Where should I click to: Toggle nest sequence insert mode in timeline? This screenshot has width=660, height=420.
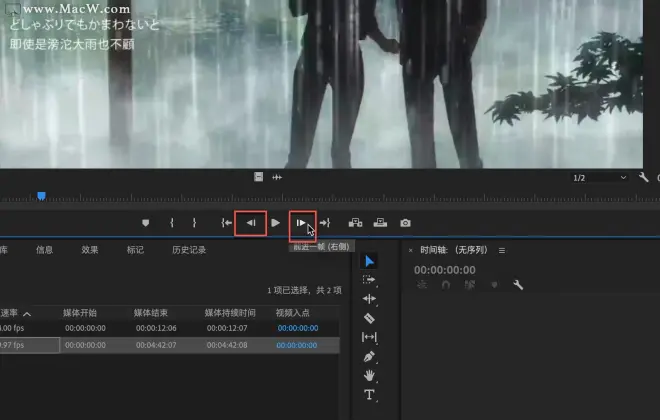tap(421, 285)
